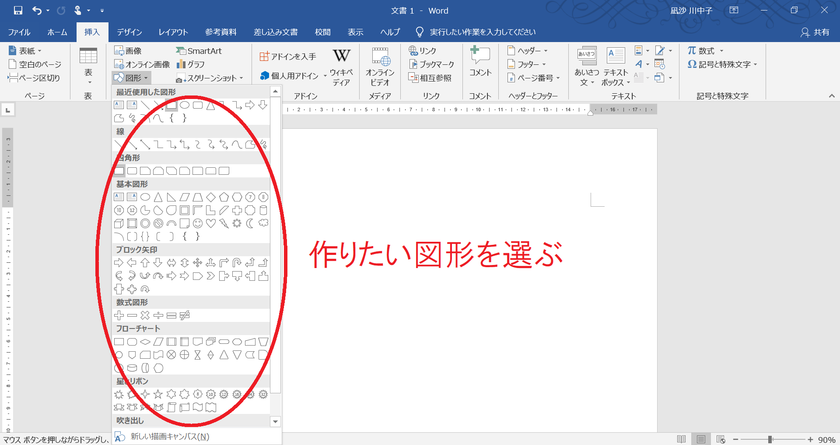Choose the straight line shape in 線 section
This screenshot has width=840, height=445.
(119, 144)
